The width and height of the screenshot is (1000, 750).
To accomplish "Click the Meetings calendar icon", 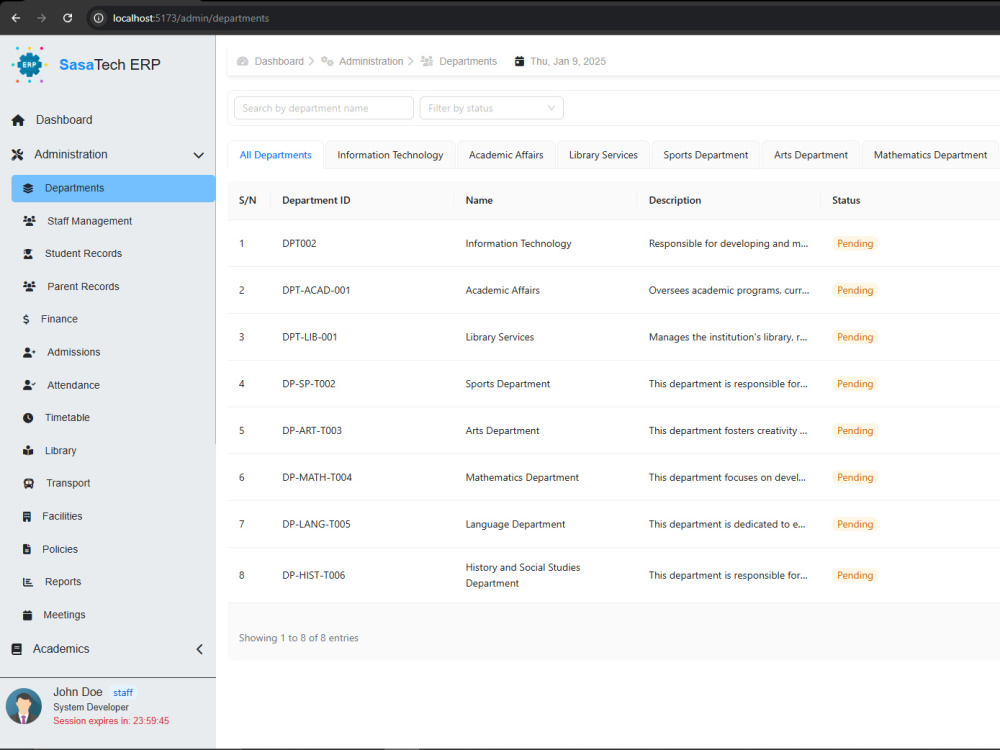I will (27, 615).
